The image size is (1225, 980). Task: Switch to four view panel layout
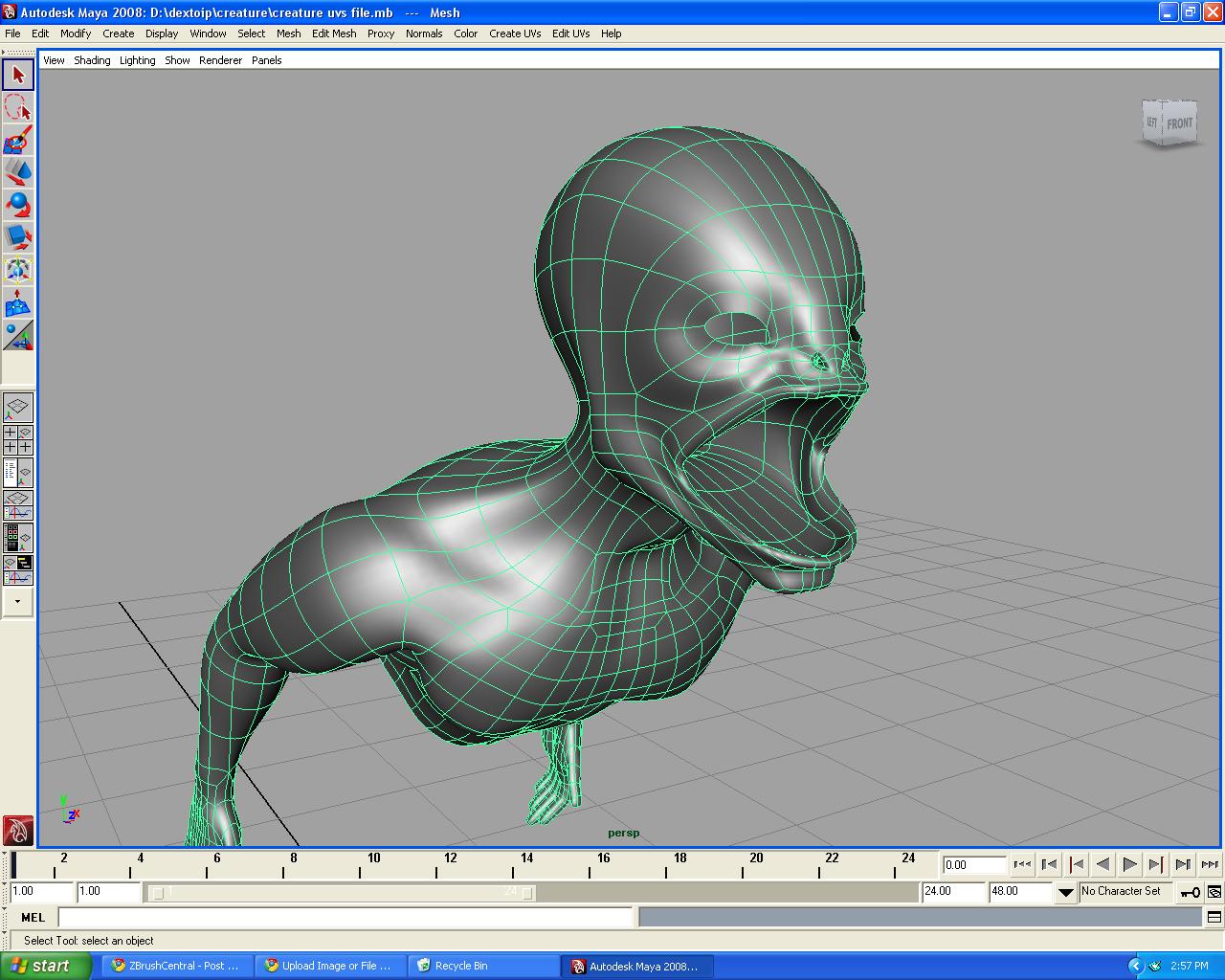(18, 440)
